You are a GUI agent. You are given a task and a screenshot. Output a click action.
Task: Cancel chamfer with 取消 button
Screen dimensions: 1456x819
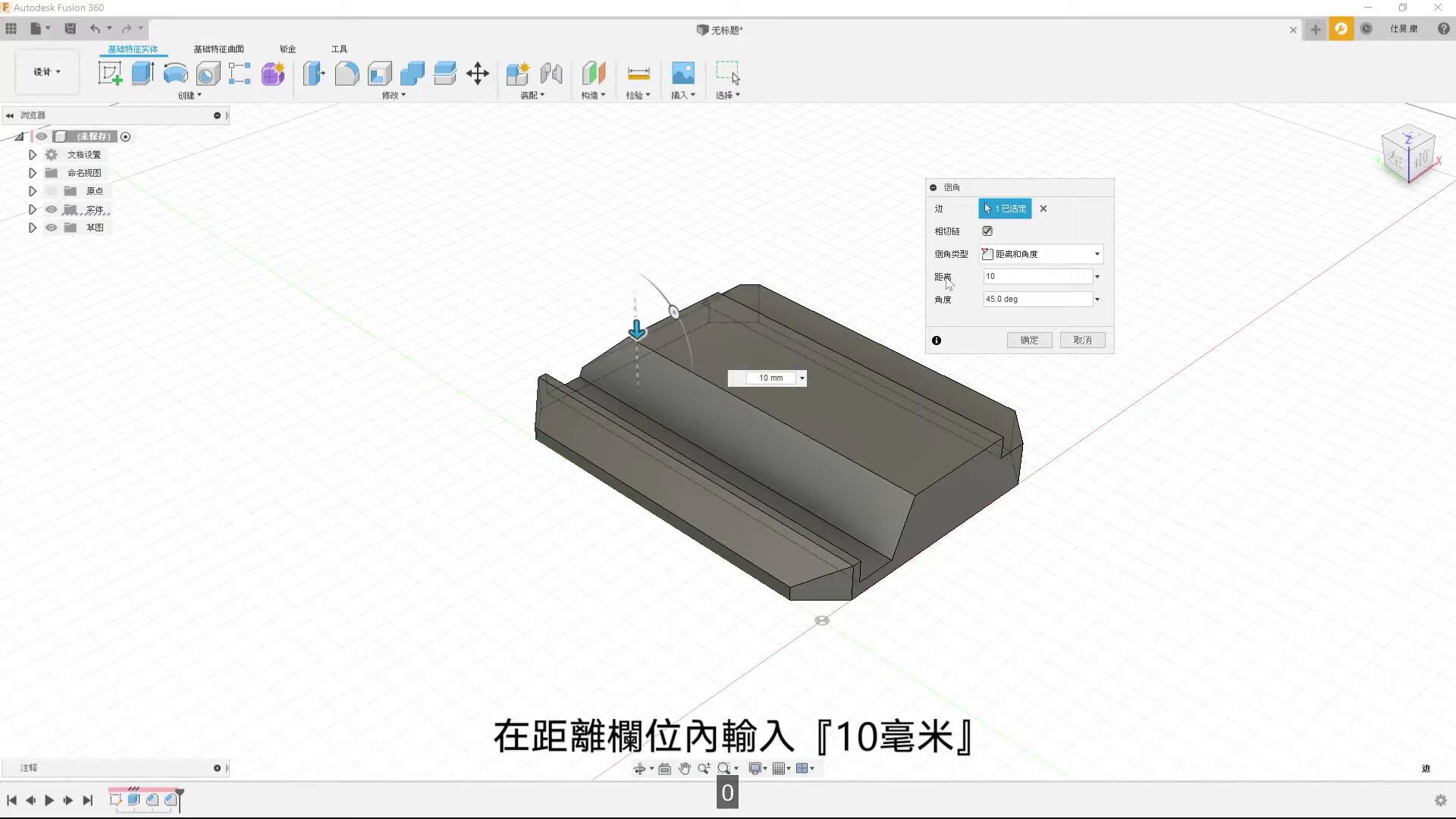coord(1082,340)
